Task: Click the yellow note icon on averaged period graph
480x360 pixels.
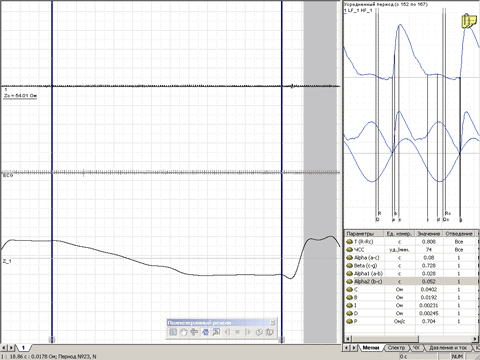Action: point(469,21)
